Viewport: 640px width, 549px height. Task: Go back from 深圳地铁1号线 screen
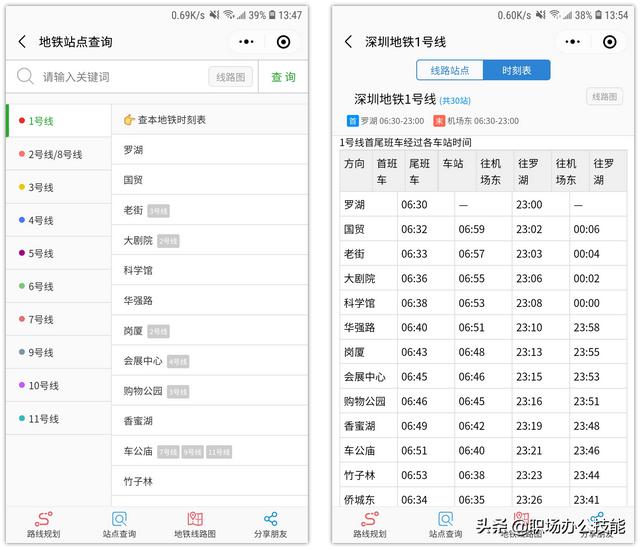(x=348, y=42)
